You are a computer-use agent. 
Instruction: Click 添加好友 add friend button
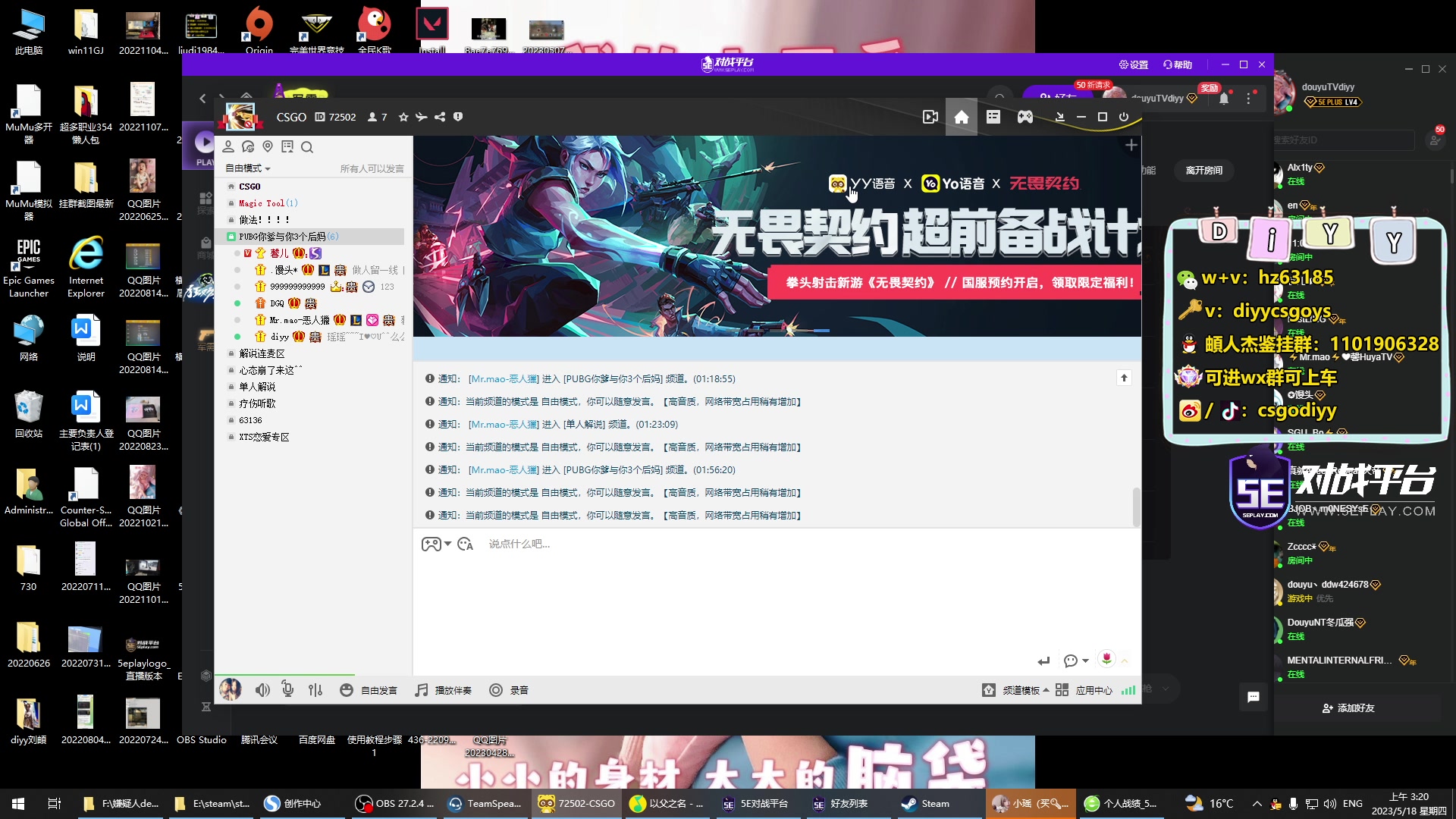pos(1348,708)
